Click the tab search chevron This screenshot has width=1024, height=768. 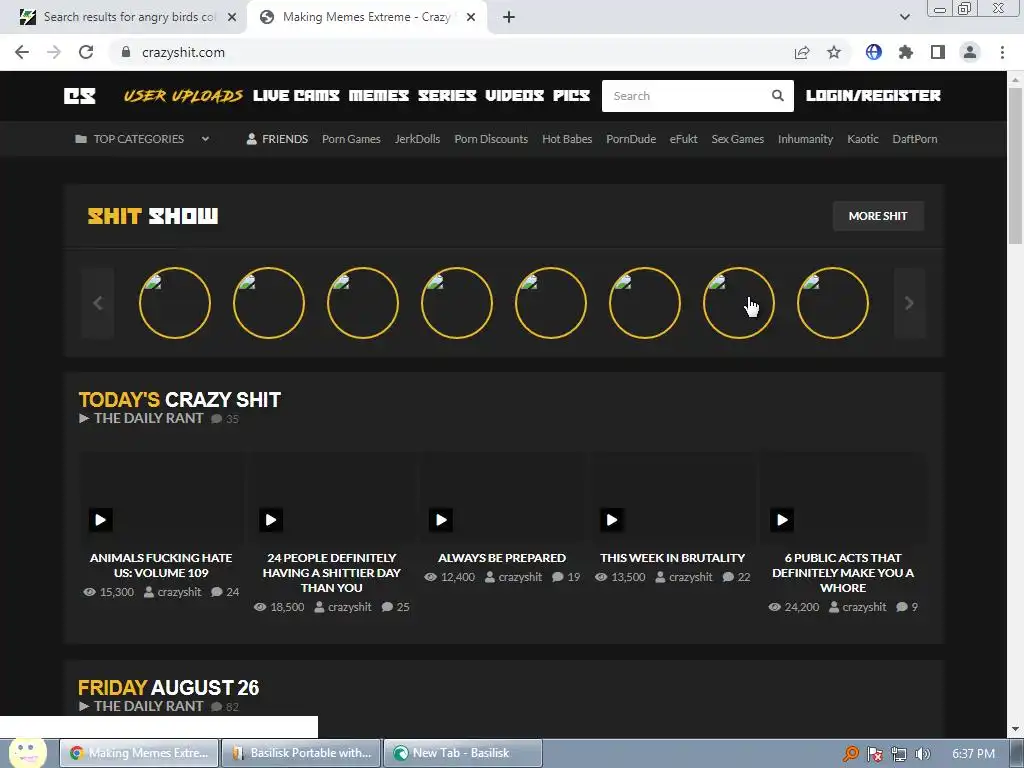904,17
